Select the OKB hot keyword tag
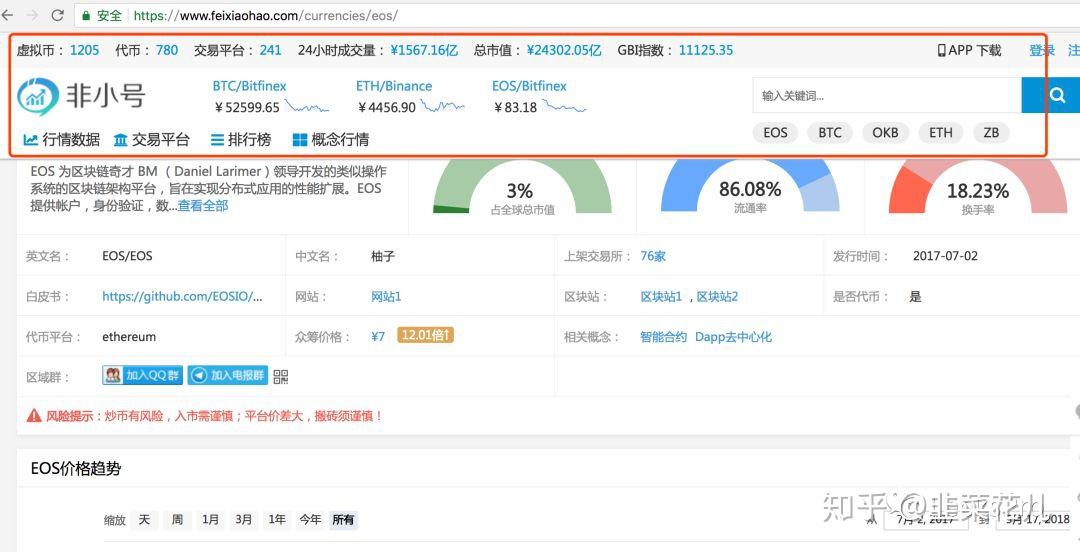This screenshot has height=552, width=1080. click(x=885, y=132)
